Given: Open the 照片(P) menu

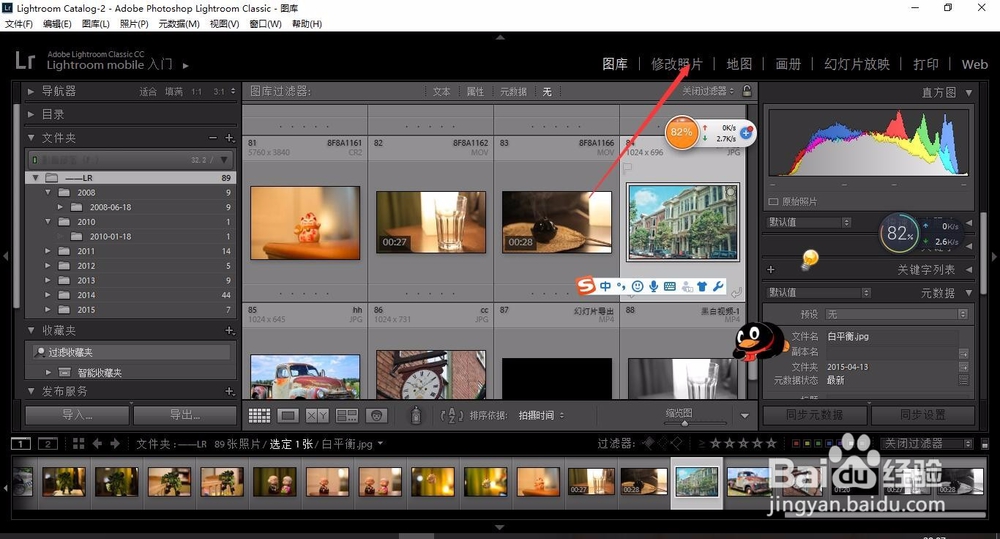Looking at the screenshot, I should click(134, 24).
